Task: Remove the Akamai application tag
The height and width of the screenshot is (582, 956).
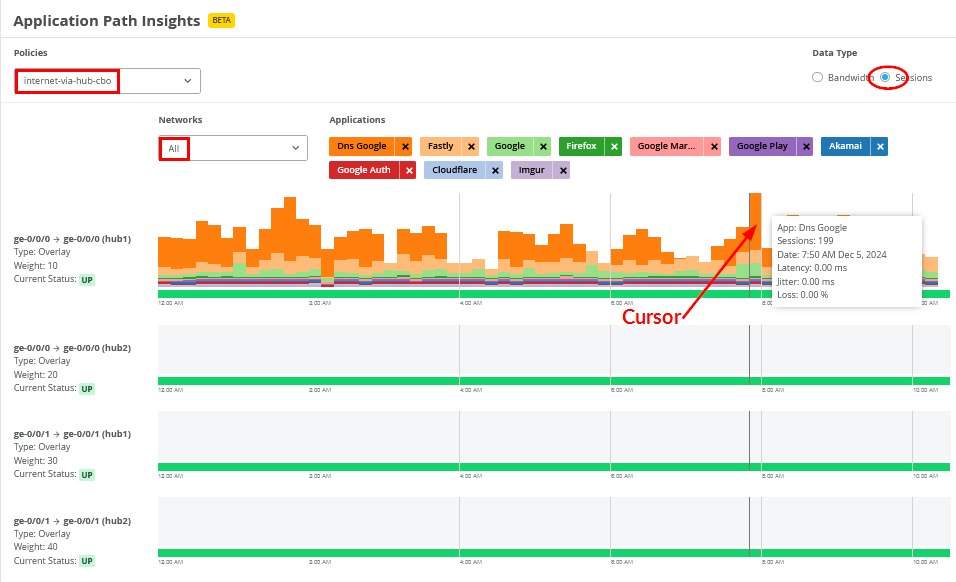Action: (879, 146)
